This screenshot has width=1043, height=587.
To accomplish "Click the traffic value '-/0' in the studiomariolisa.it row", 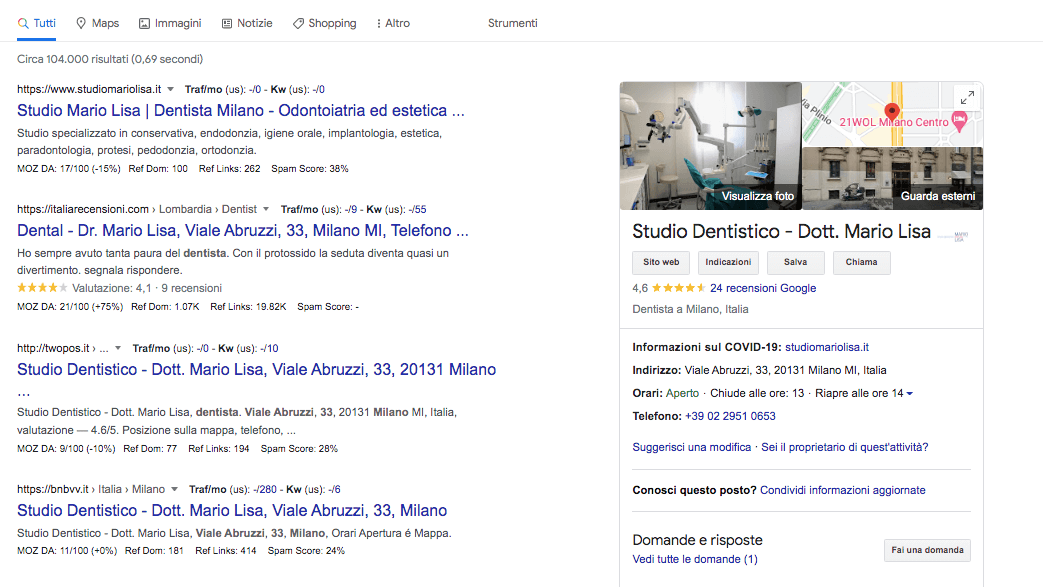I will (255, 89).
